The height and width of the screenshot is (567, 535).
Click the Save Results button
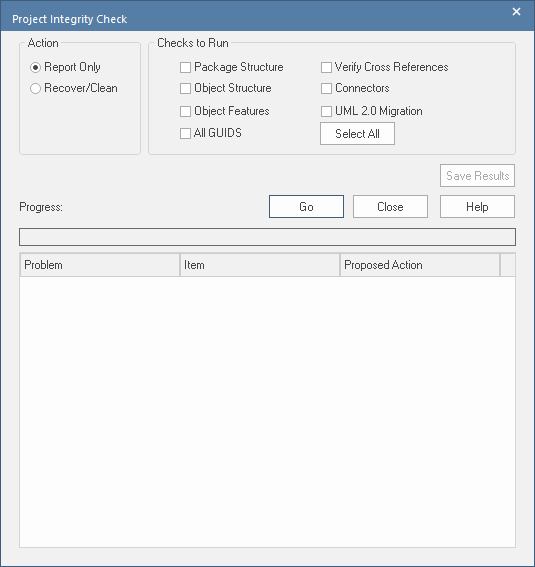click(477, 176)
